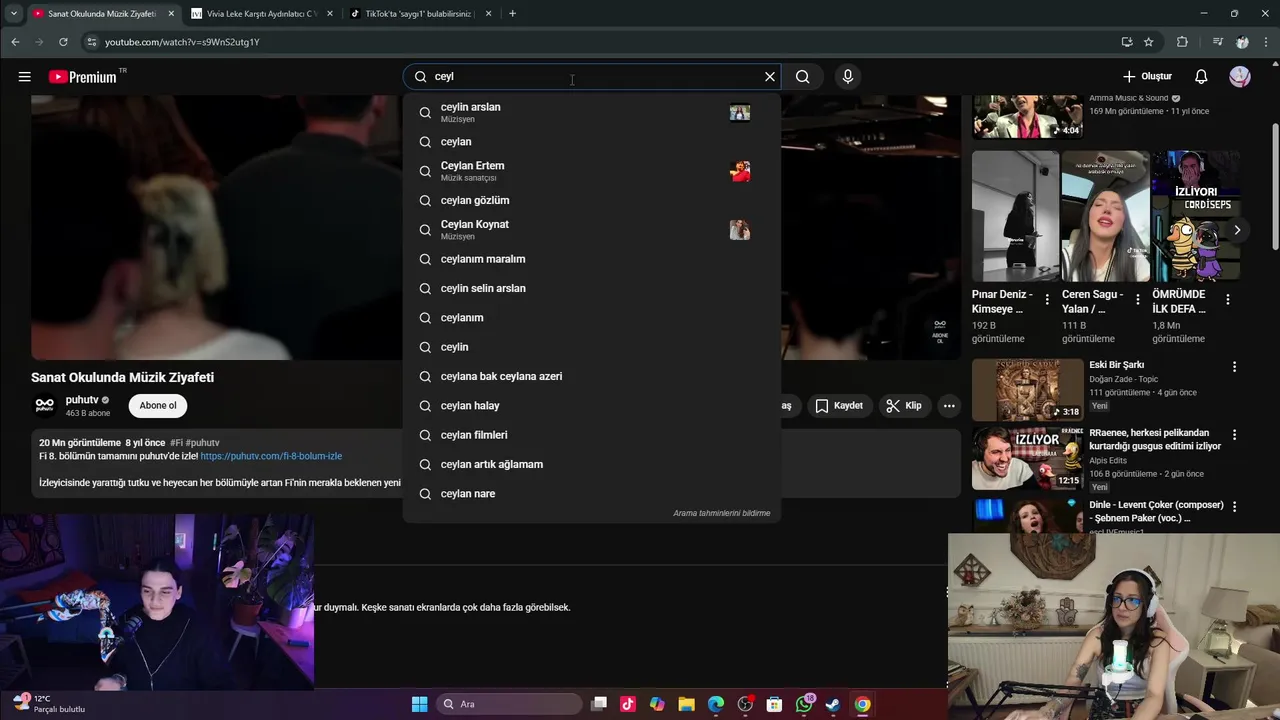Image resolution: width=1280 pixels, height=720 pixels.
Task: Open the tab search dropdown arrow
Action: [x=13, y=14]
